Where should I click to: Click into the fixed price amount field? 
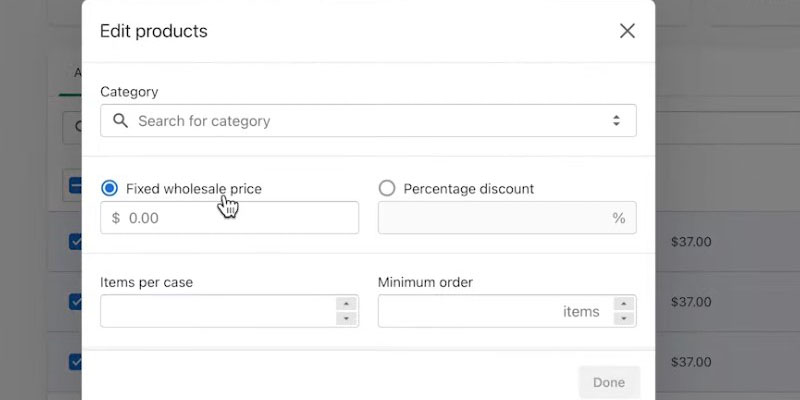[240, 218]
